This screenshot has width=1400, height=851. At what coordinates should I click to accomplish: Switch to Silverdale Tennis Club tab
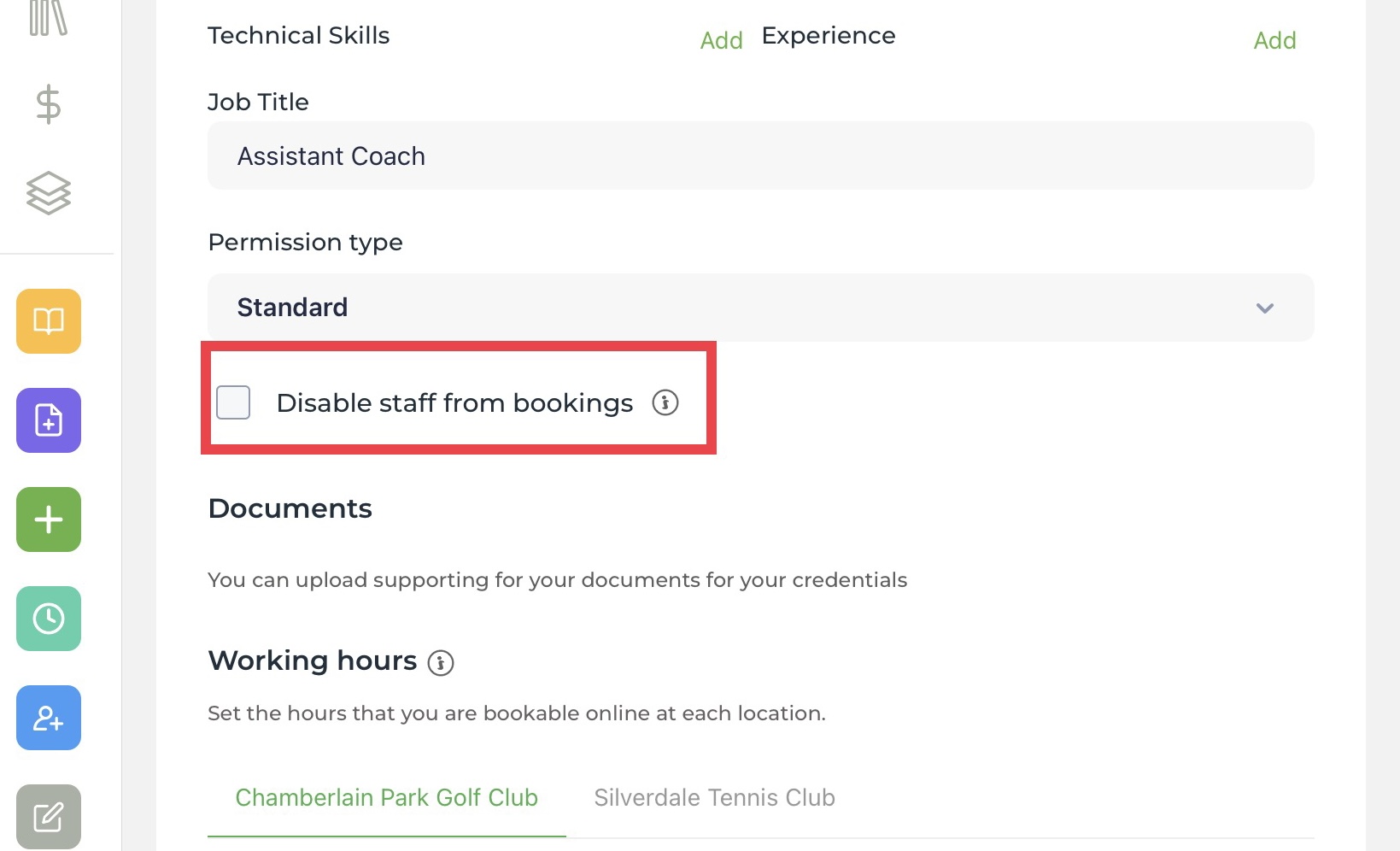pos(715,798)
